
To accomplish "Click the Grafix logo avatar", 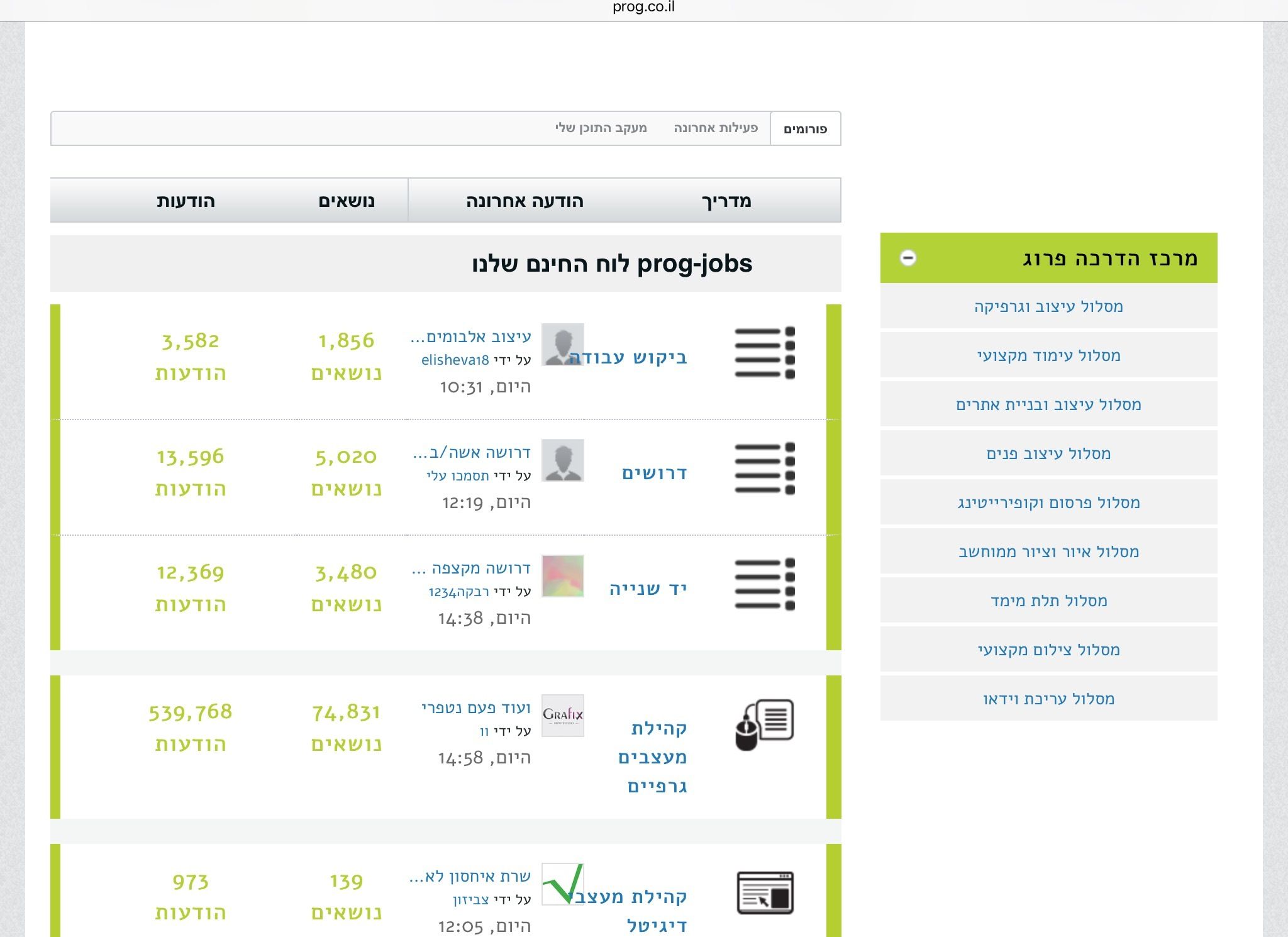I will (x=562, y=715).
